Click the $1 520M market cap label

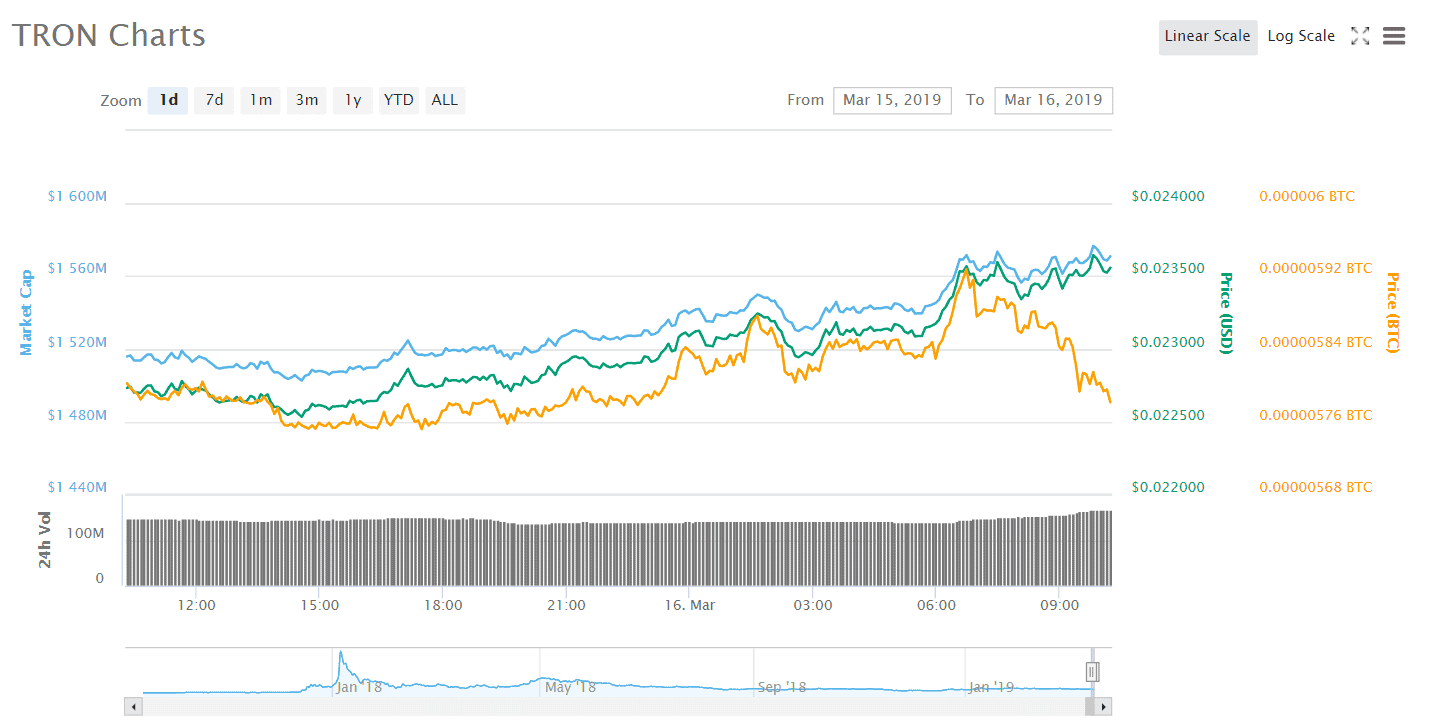click(x=77, y=342)
